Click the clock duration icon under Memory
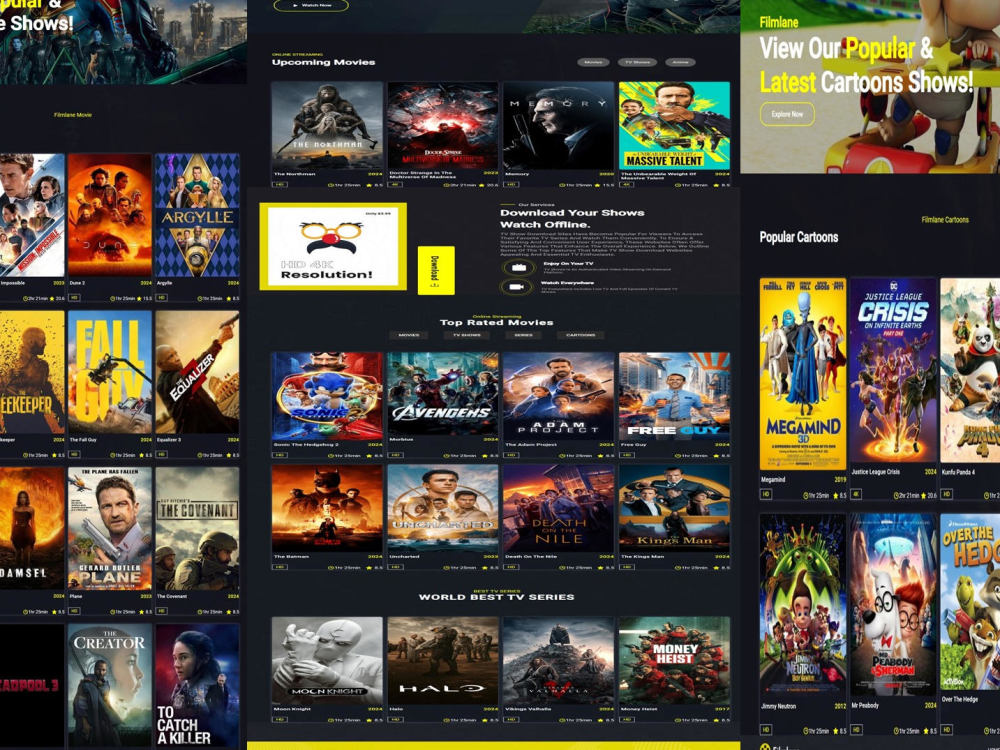This screenshot has height=750, width=1000. click(x=562, y=185)
